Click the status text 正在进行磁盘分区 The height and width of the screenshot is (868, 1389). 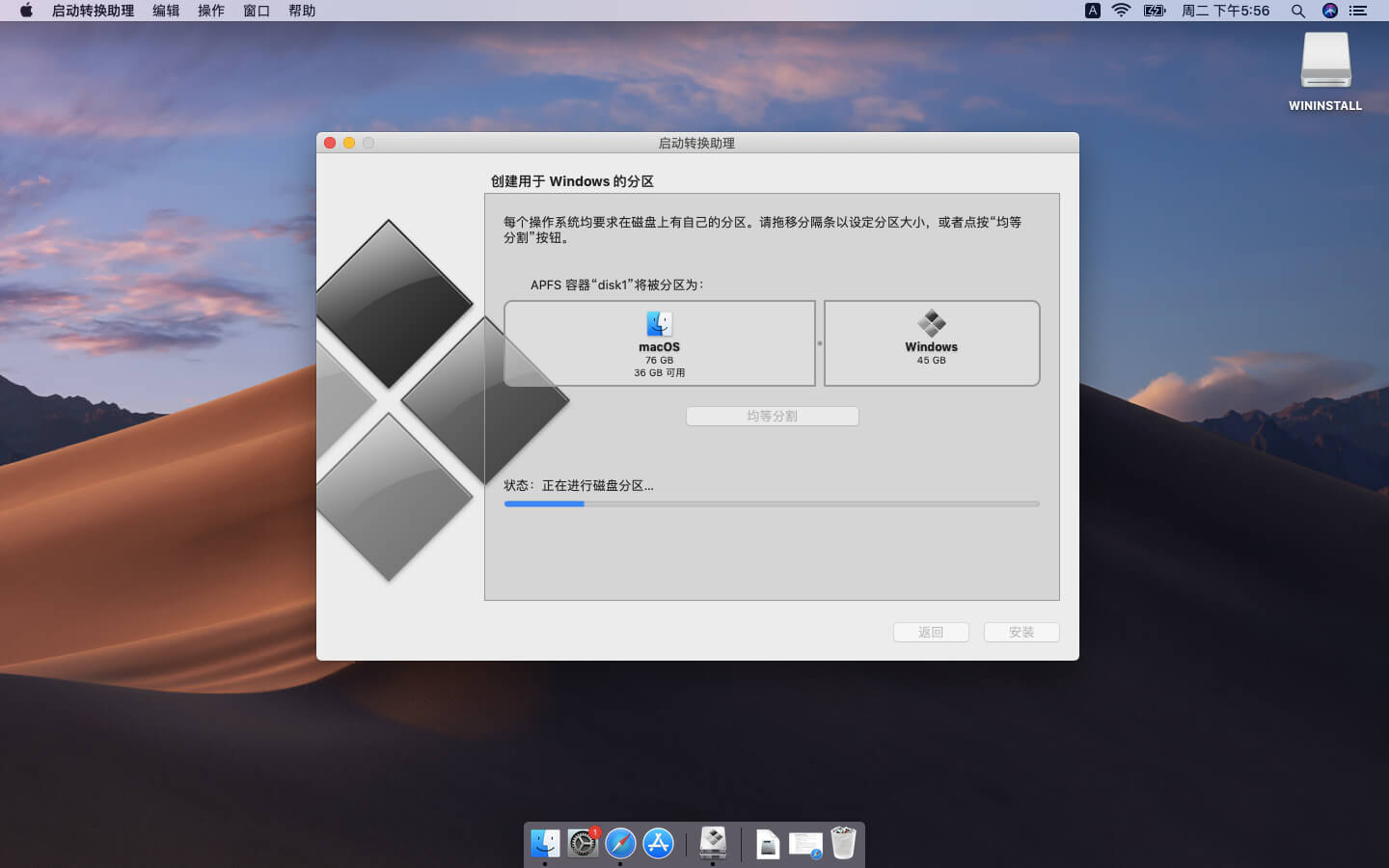pyautogui.click(x=597, y=485)
